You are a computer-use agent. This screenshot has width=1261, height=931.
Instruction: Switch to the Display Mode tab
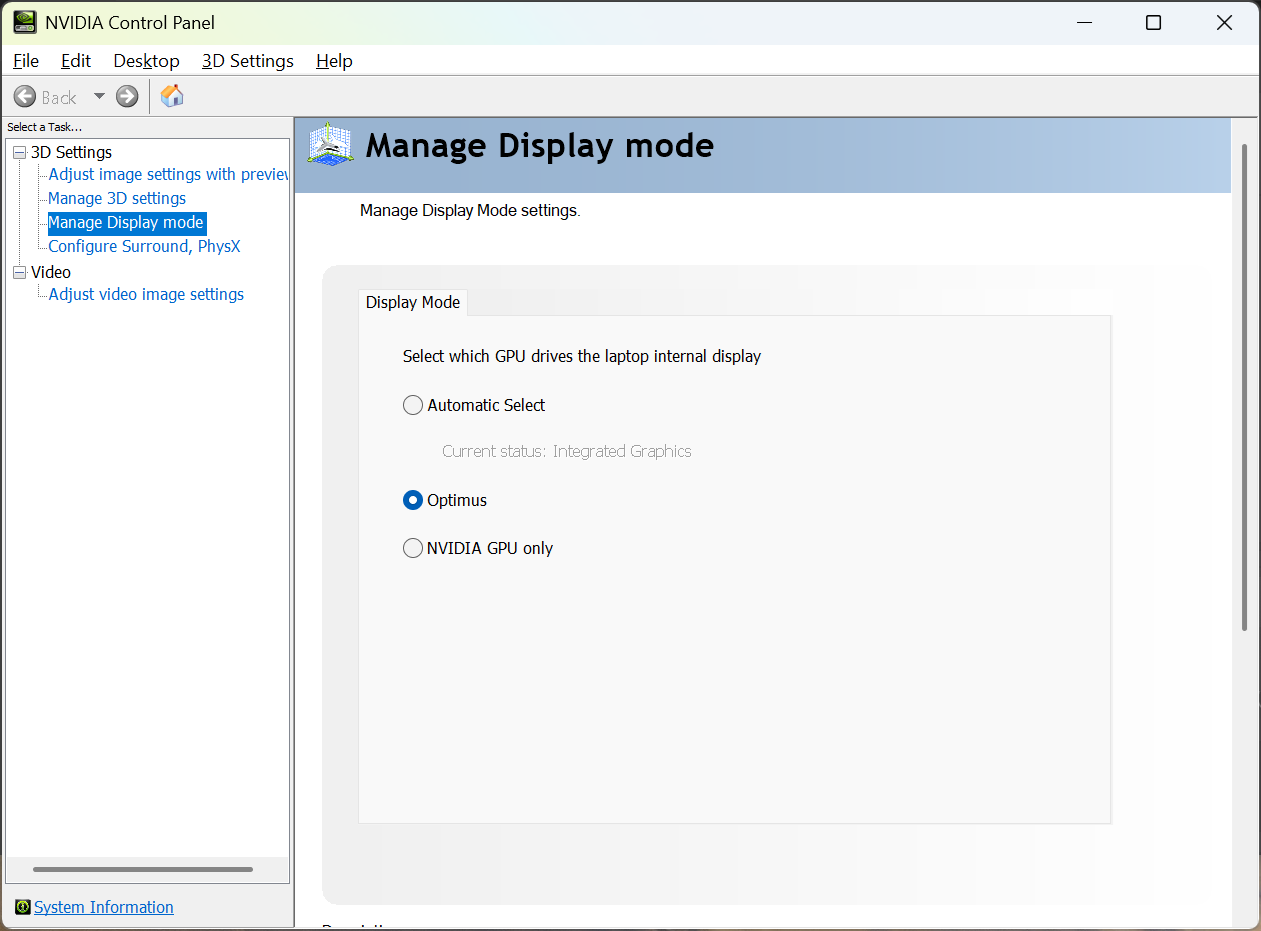(x=413, y=302)
